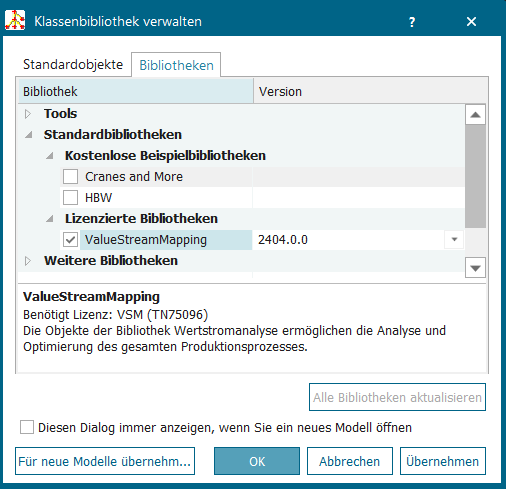
Task: Switch to the Standardobjekte tab
Action: [73, 64]
